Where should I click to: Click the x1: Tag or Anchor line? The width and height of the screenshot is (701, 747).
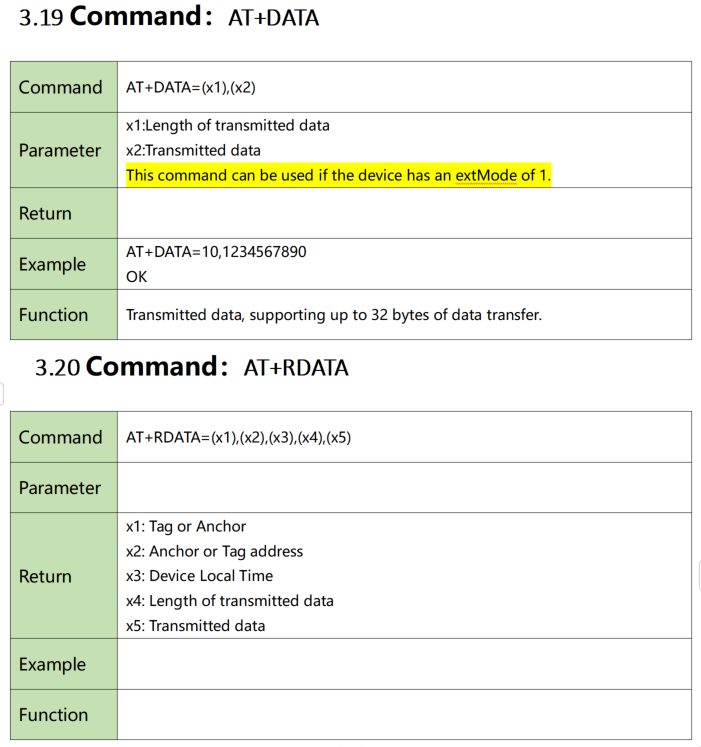click(186, 526)
